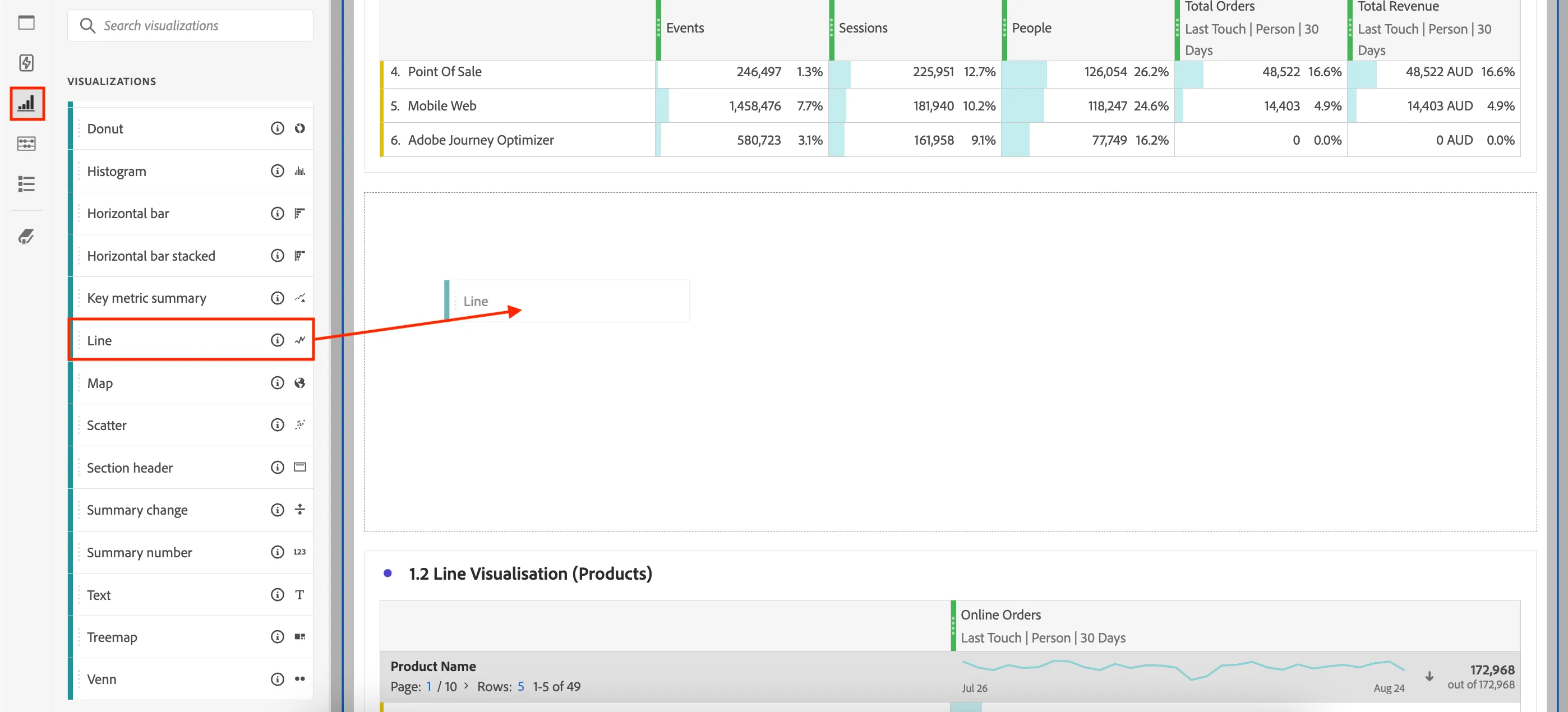Select the Venn visualization item
This screenshot has width=1568, height=712.
pyautogui.click(x=191, y=679)
